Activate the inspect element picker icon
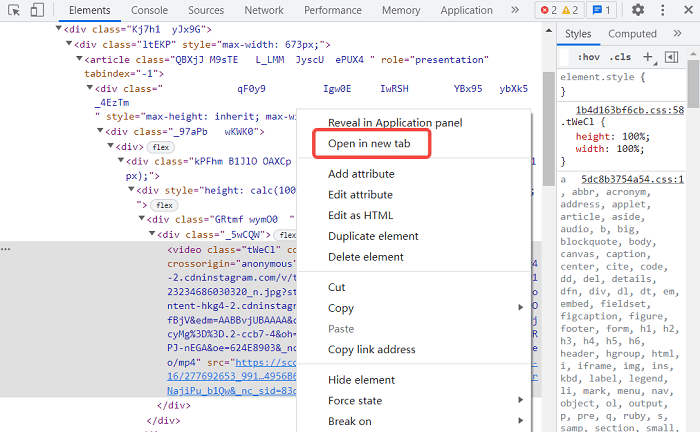 click(x=14, y=10)
